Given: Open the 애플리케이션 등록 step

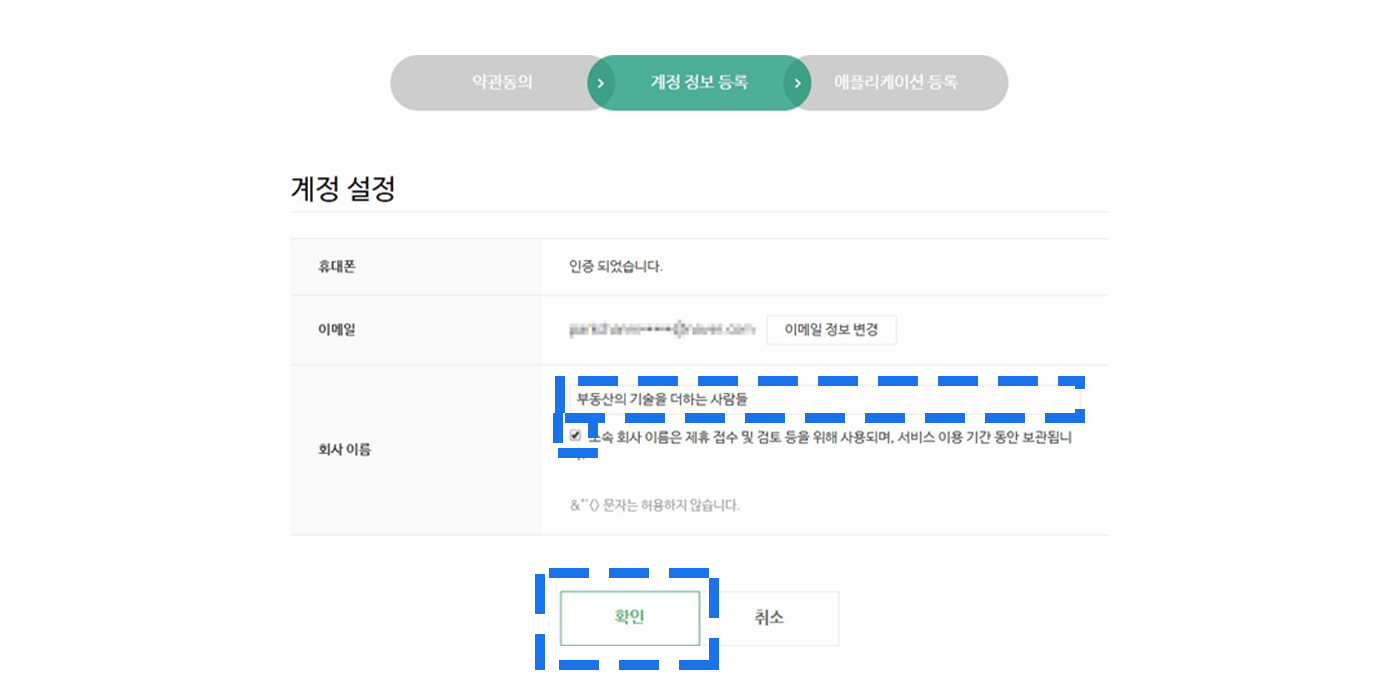Looking at the screenshot, I should tap(896, 83).
